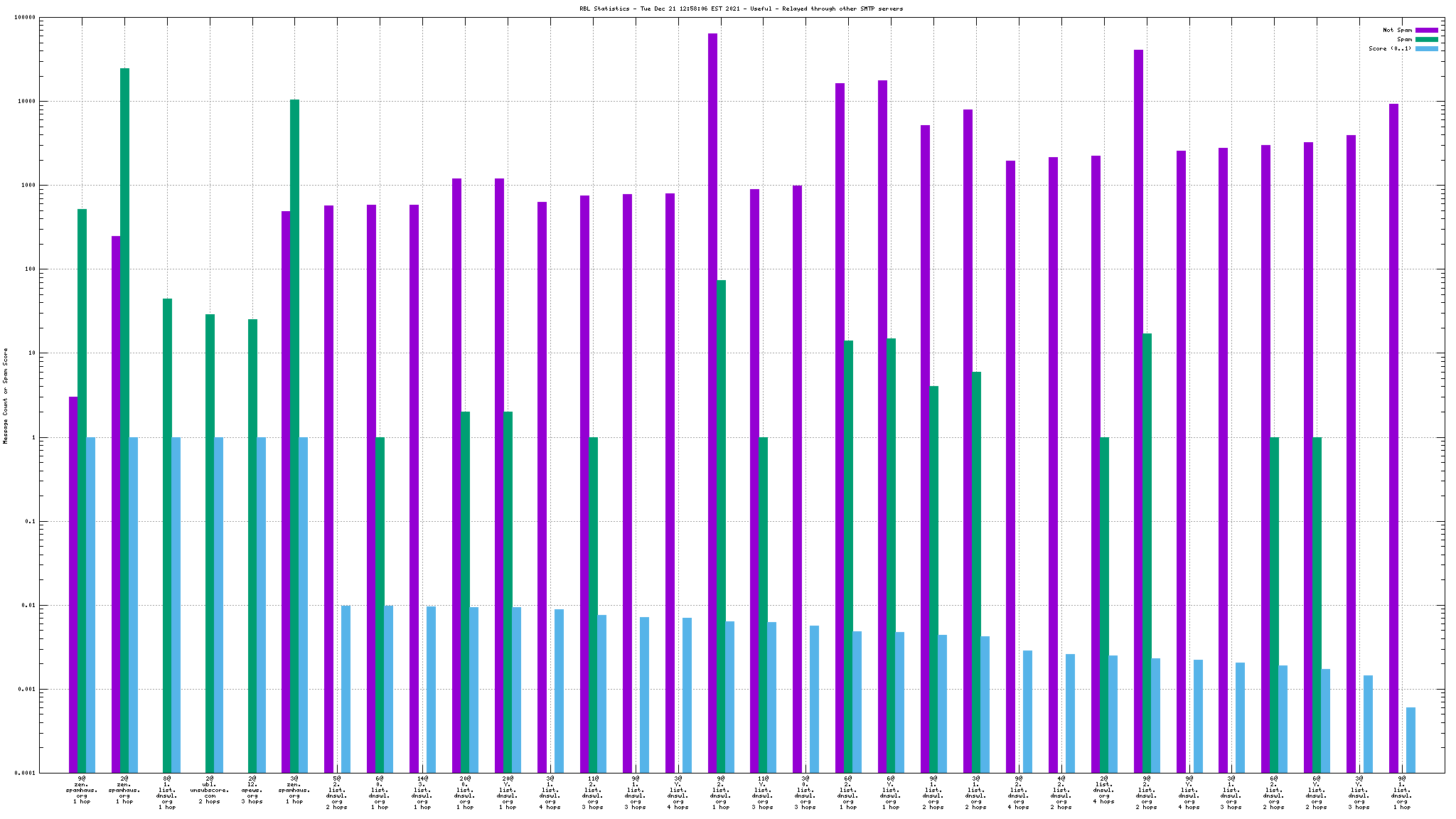The height and width of the screenshot is (819, 1456).
Task: Click the 'Message Count or Spam Score' axis label
Action: point(6,396)
